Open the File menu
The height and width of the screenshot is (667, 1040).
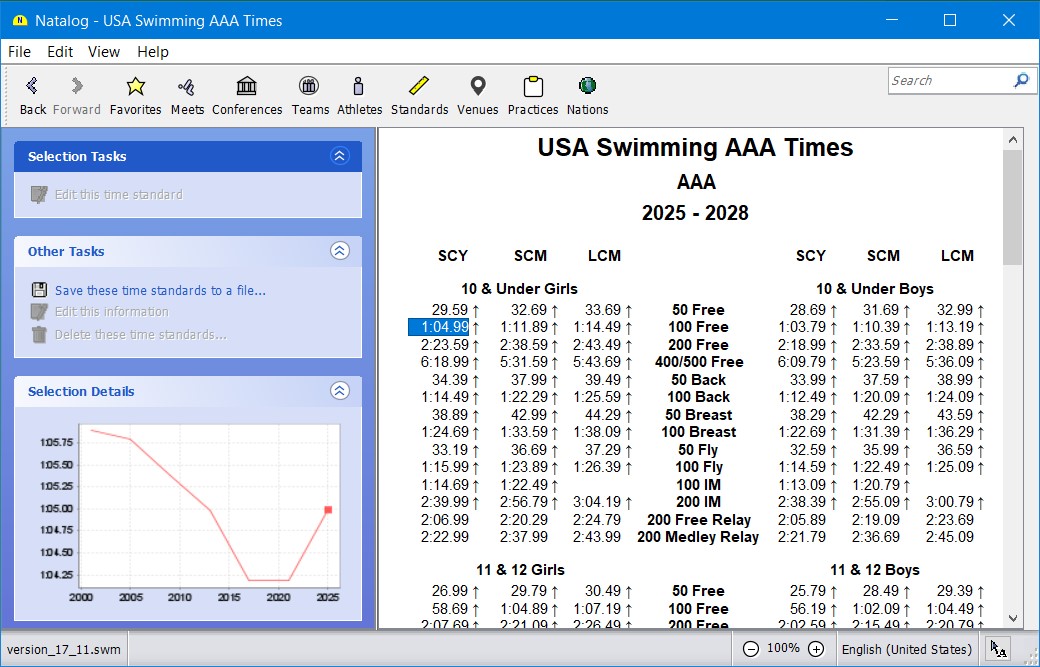(x=19, y=52)
